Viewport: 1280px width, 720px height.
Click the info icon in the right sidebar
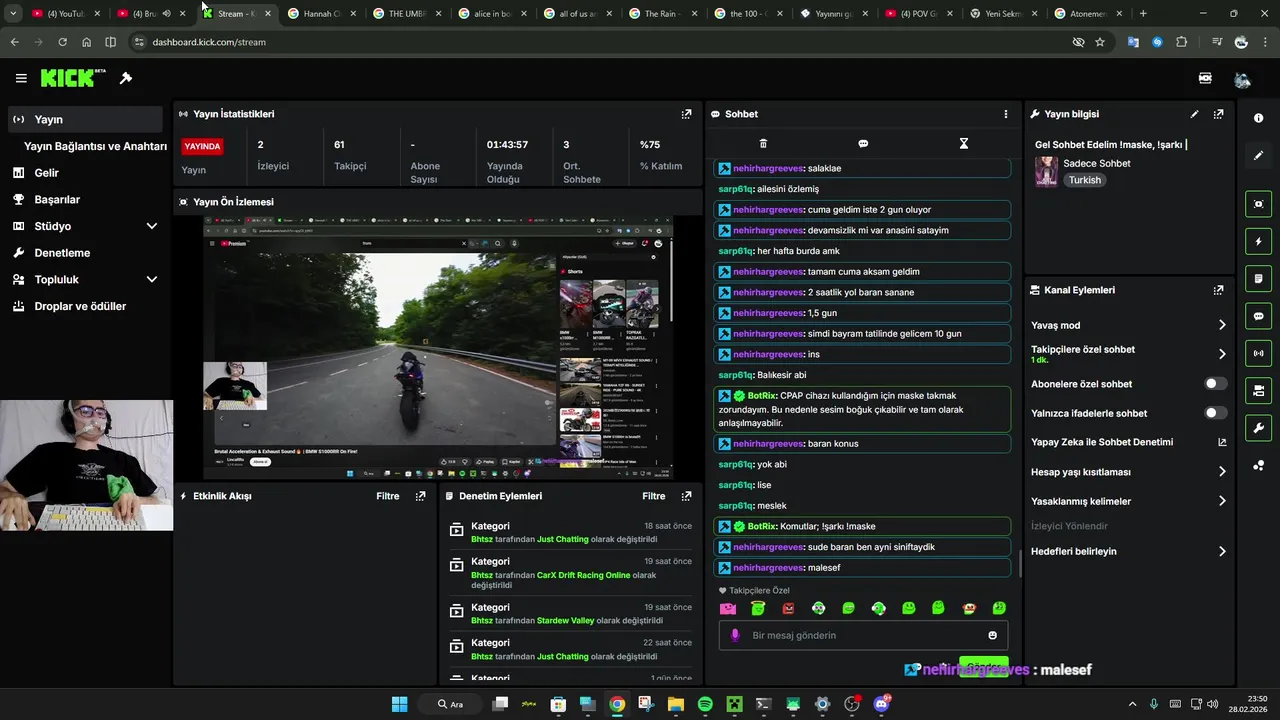[x=1258, y=118]
